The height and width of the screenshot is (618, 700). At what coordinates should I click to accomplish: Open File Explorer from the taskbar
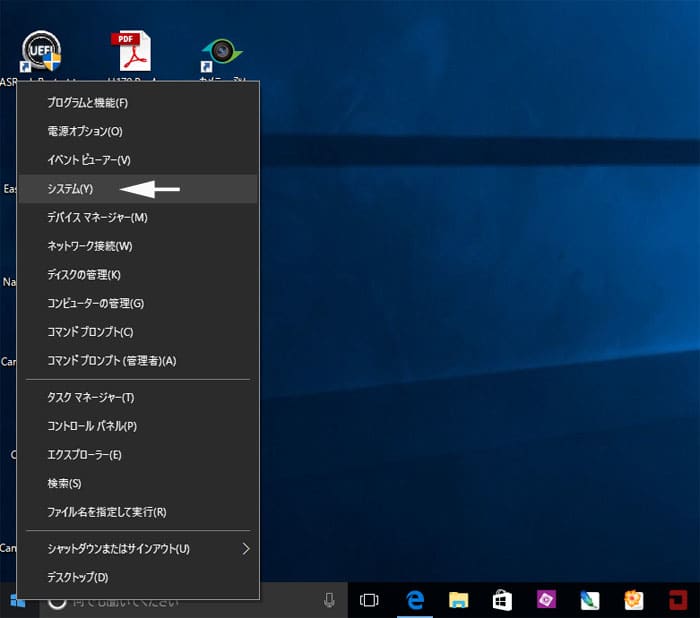coord(459,600)
